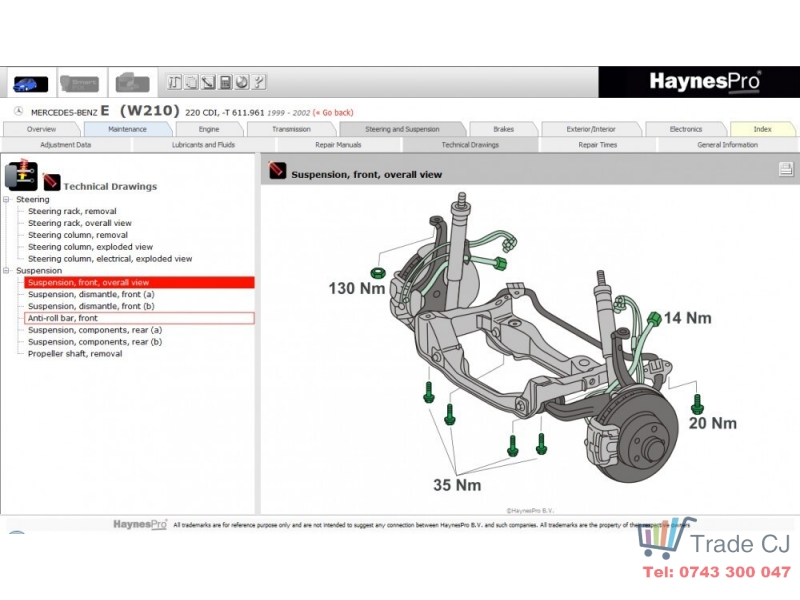Click the globe toolbar icon
Image resolution: width=800 pixels, height=600 pixels.
click(242, 82)
